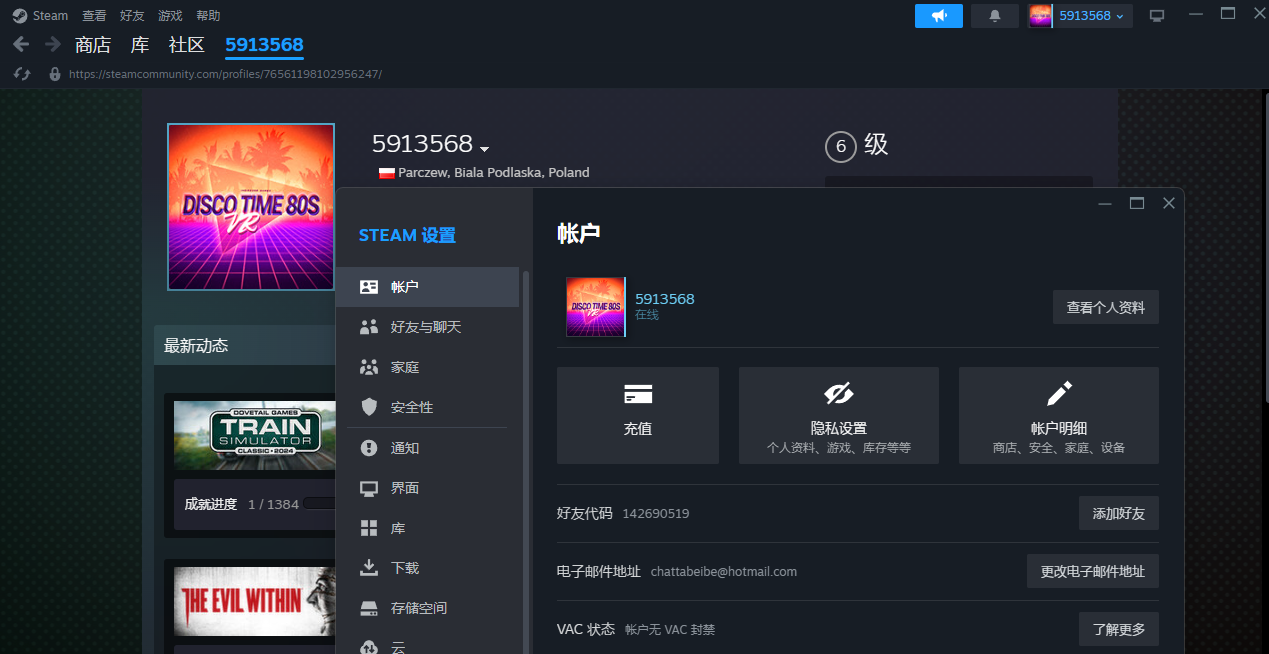The image size is (1269, 654).
Task: Go forward with the right arrow
Action: [x=53, y=45]
